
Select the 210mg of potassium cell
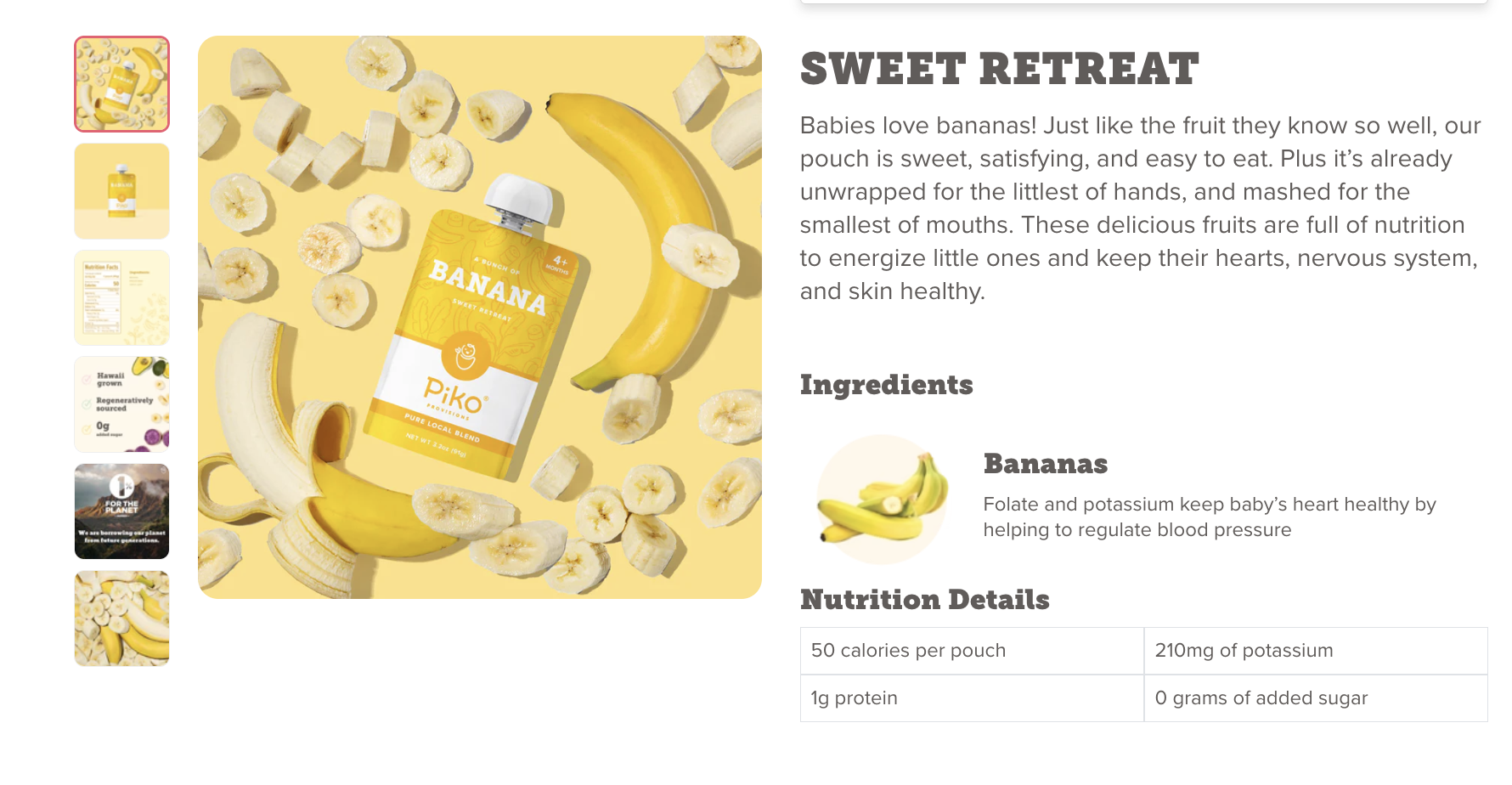point(1316,651)
